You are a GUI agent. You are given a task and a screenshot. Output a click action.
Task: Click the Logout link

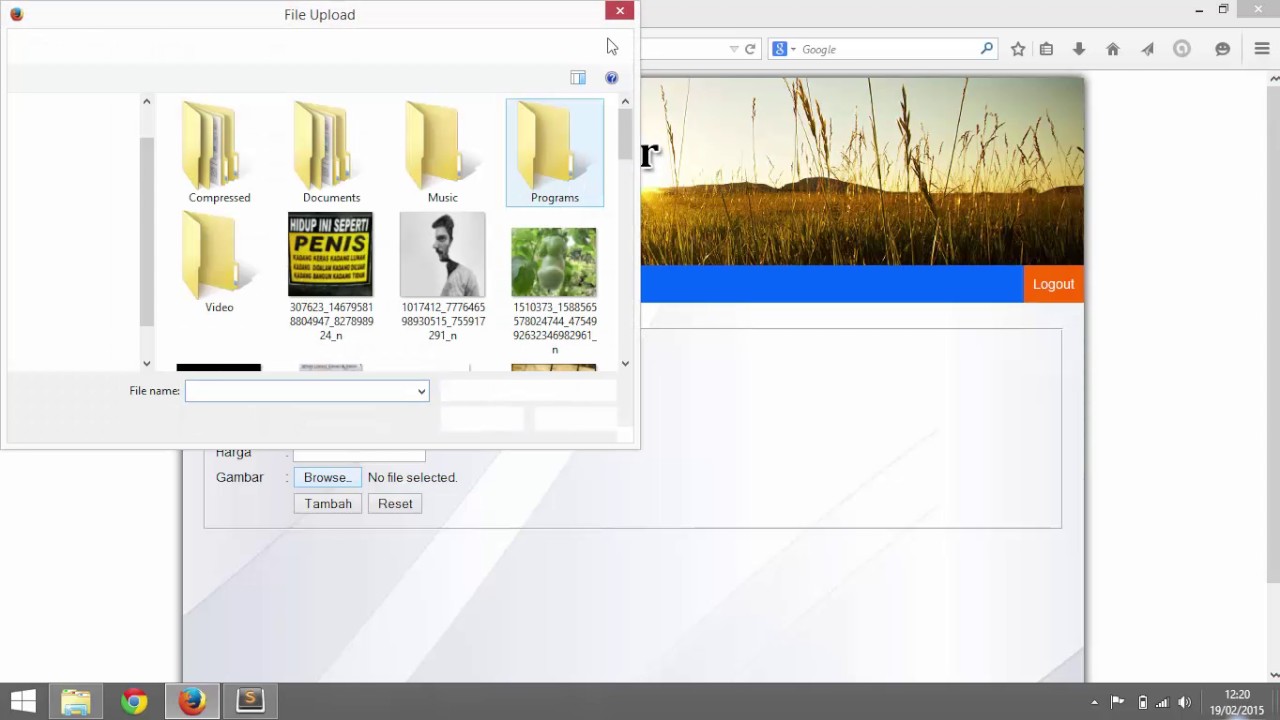1053,284
